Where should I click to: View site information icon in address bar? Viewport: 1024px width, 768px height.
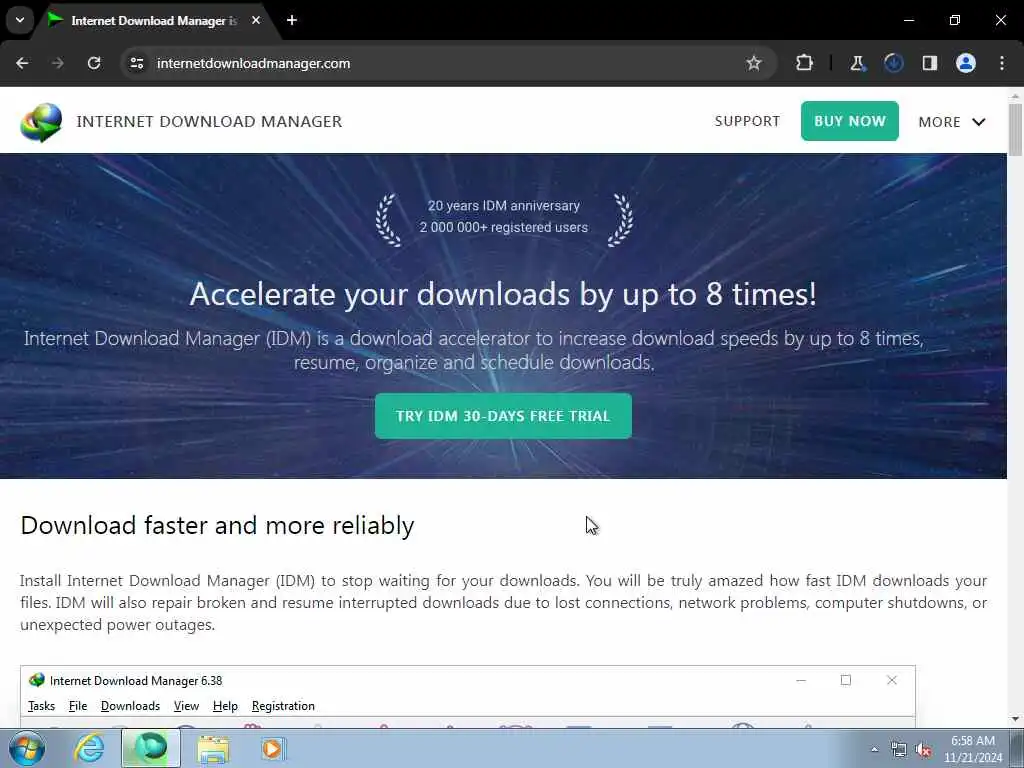136,63
